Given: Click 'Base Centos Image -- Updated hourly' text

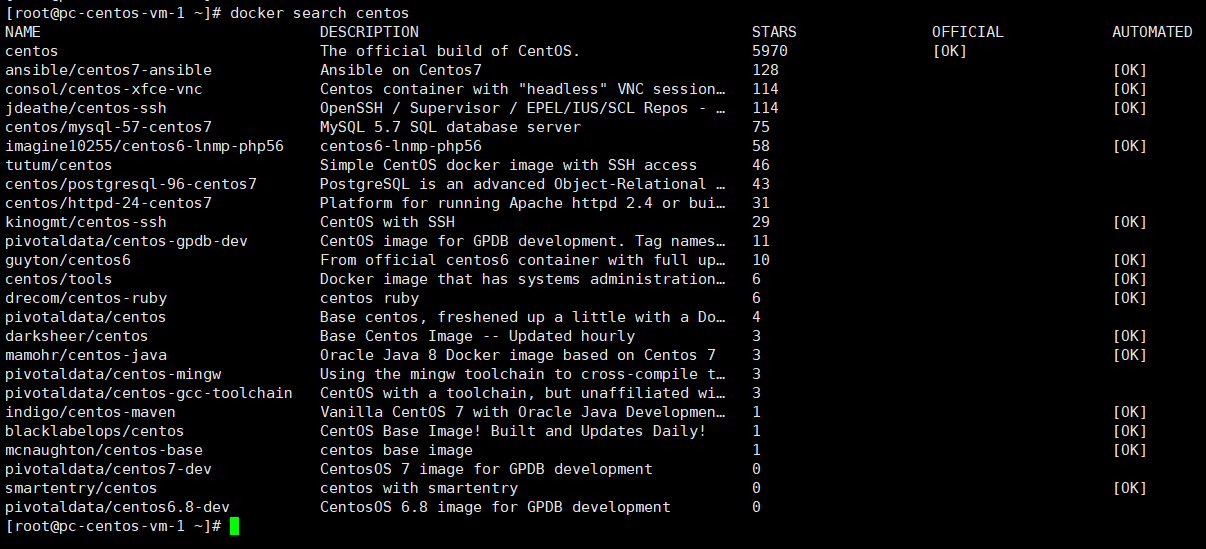Looking at the screenshot, I should (x=477, y=336).
